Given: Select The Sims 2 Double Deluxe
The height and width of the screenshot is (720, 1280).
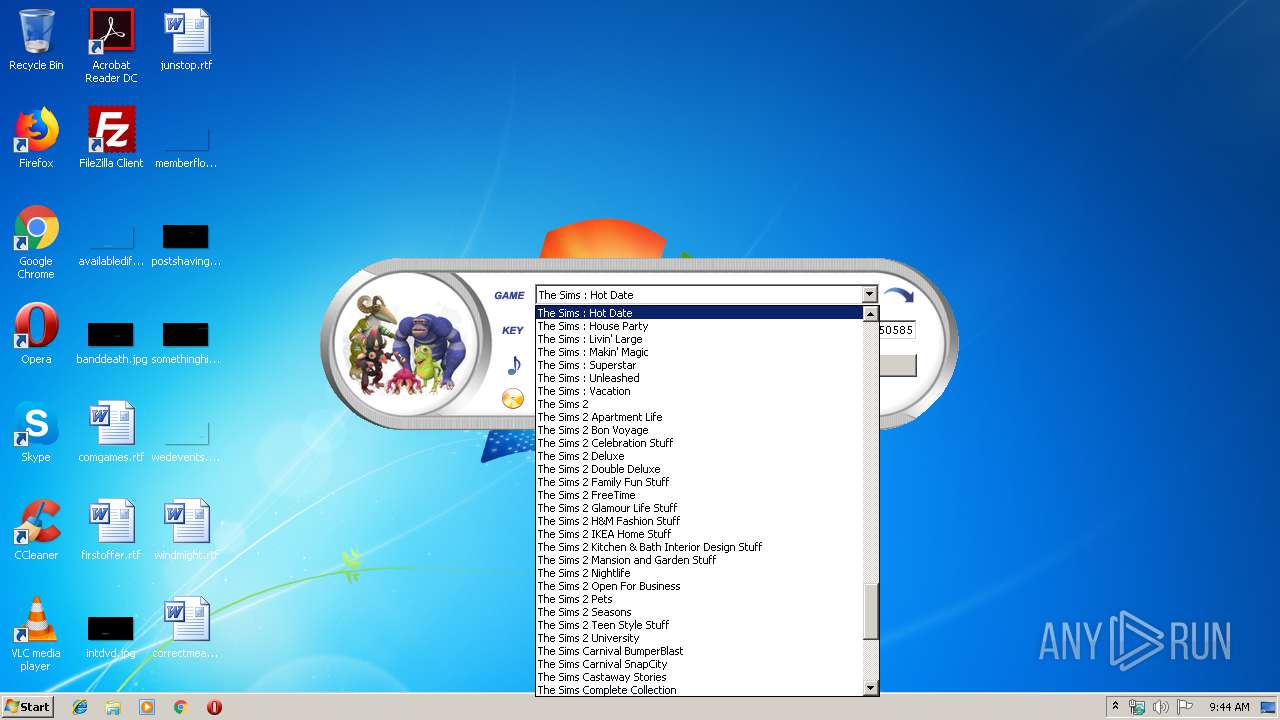Looking at the screenshot, I should click(699, 469).
